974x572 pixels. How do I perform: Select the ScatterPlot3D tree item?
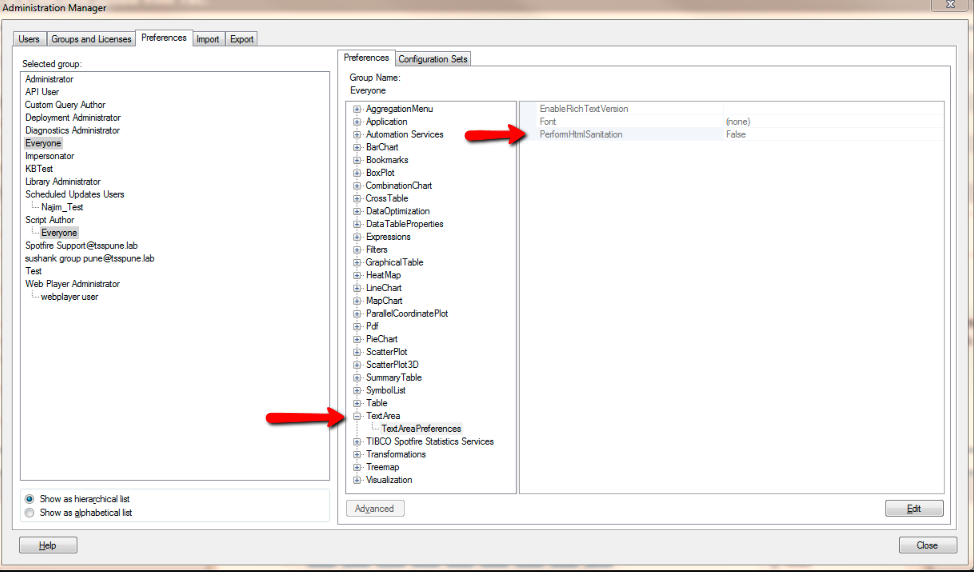(x=392, y=365)
